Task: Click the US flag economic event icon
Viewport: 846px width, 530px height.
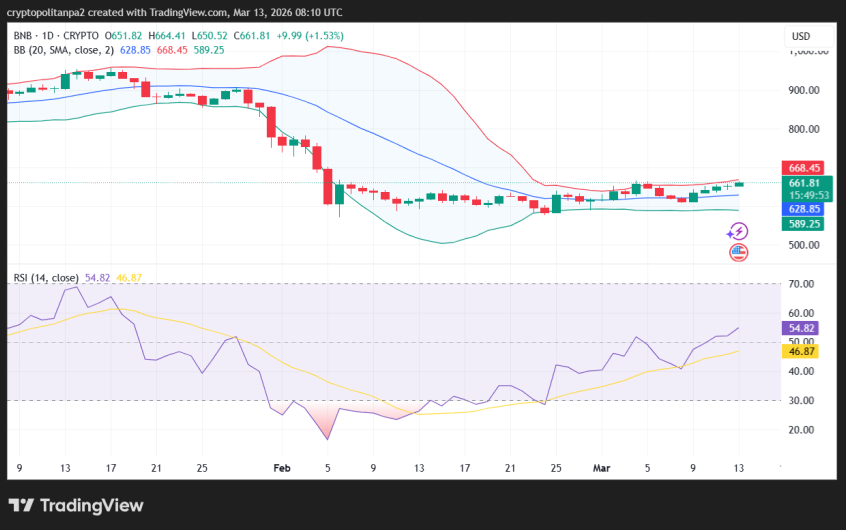Action: tap(738, 252)
